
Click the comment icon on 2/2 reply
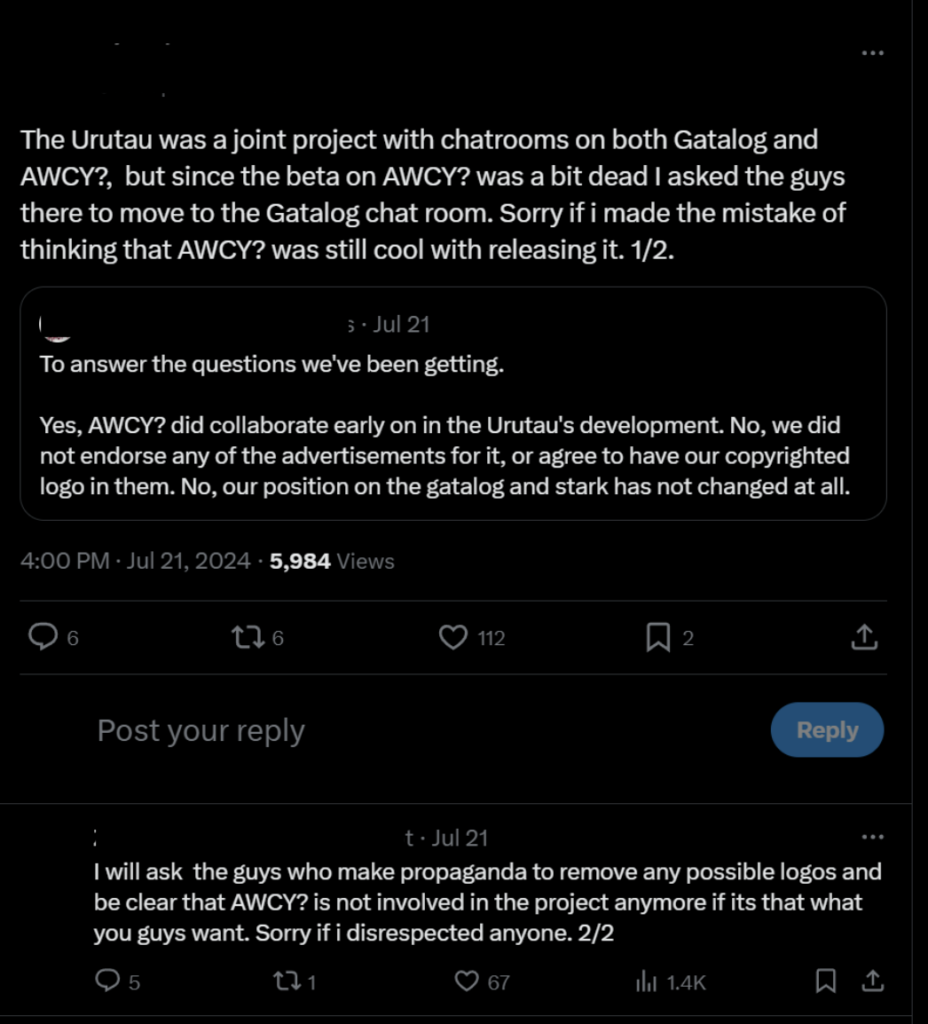click(107, 982)
